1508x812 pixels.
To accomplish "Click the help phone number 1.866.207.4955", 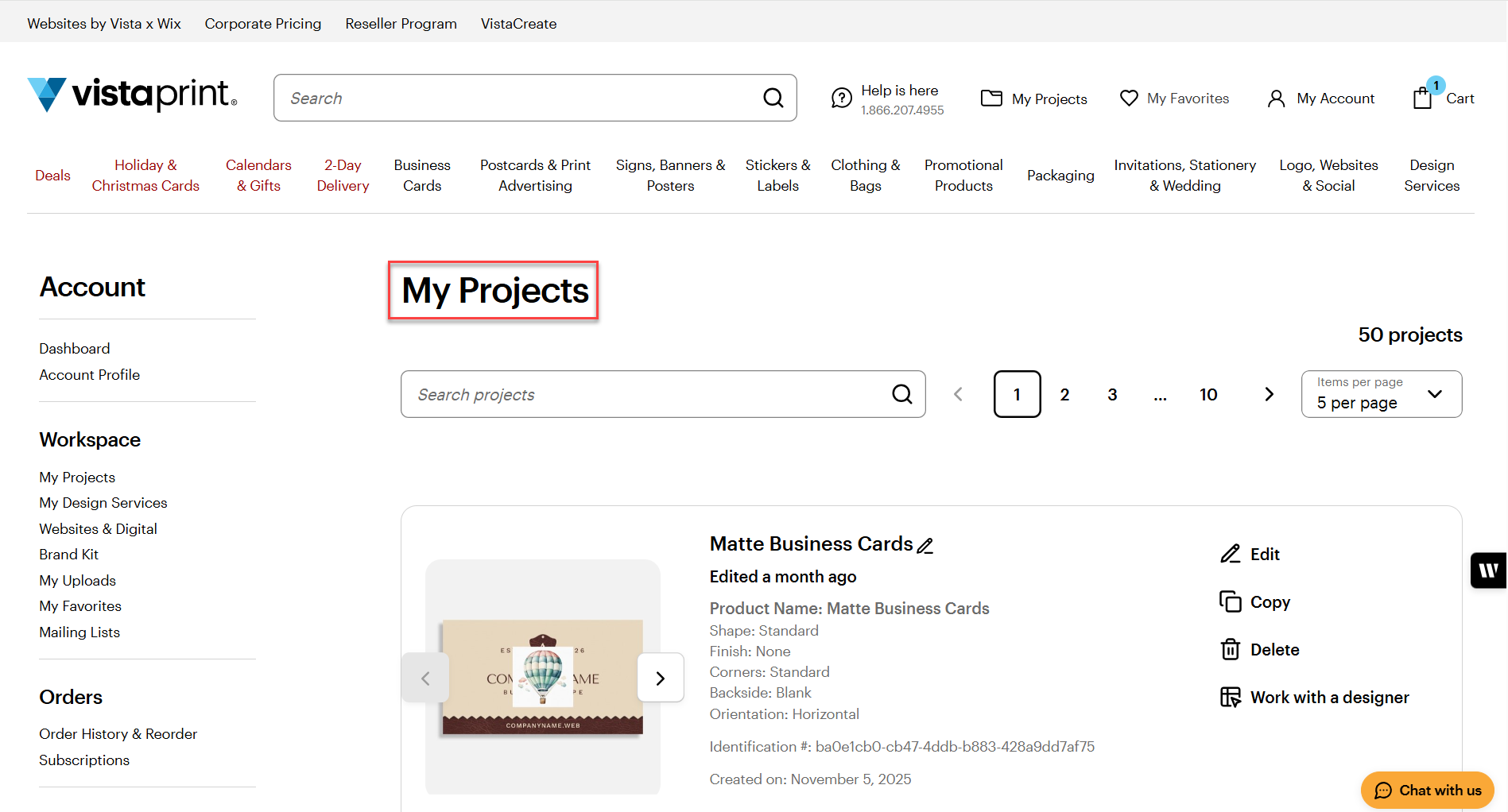I will point(902,110).
